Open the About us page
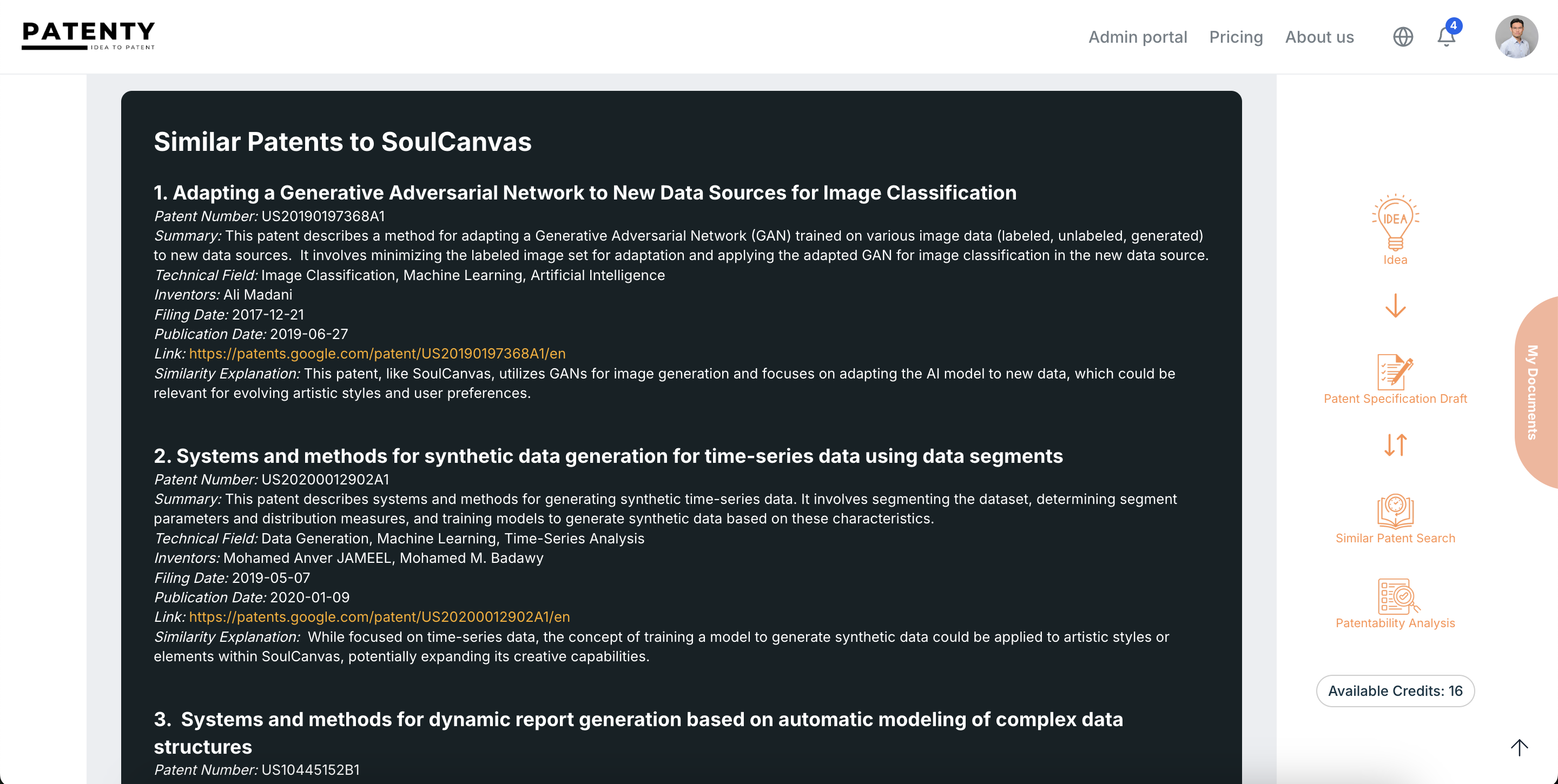 (1319, 37)
